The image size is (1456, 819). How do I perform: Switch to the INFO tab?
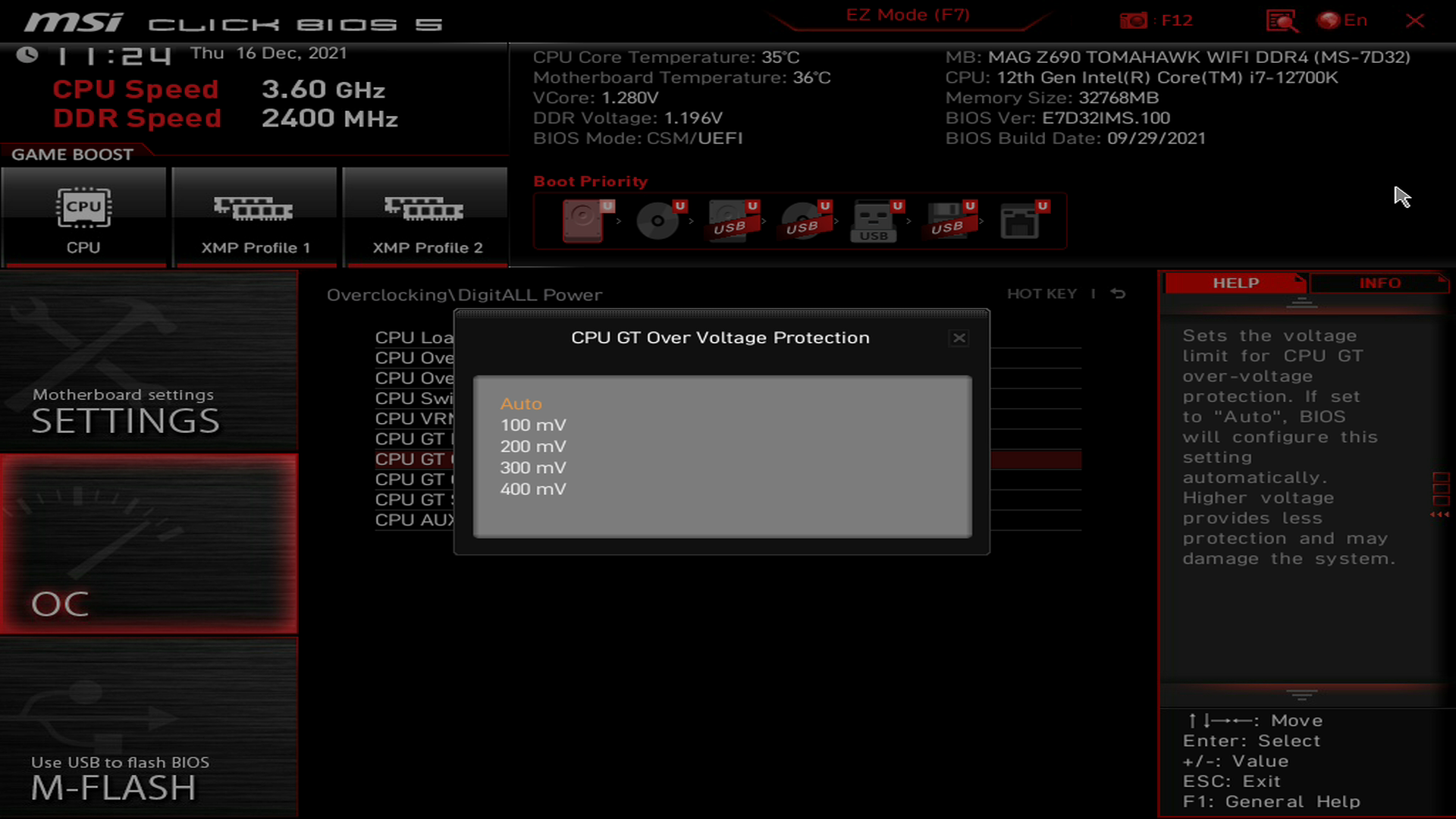[x=1379, y=283]
